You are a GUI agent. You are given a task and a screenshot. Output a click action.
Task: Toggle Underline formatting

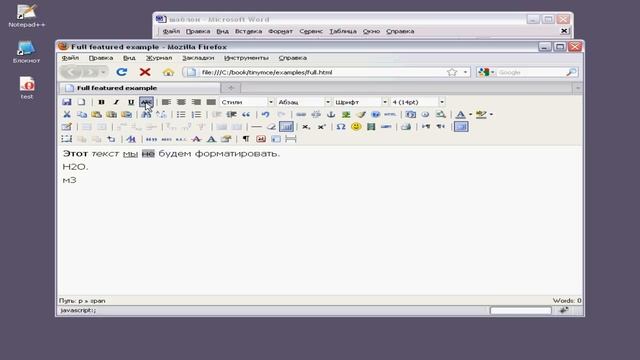point(131,102)
